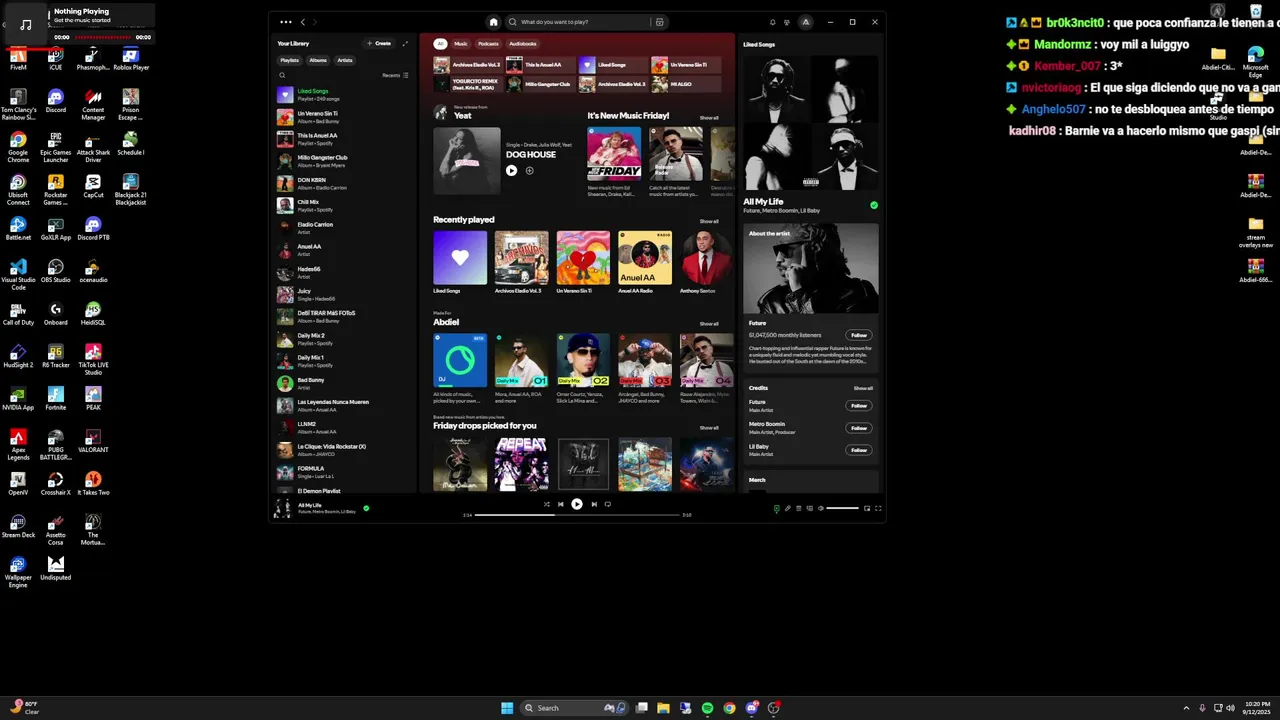The height and width of the screenshot is (720, 1280).
Task: Open Recents sort dropdown in library
Action: point(394,75)
